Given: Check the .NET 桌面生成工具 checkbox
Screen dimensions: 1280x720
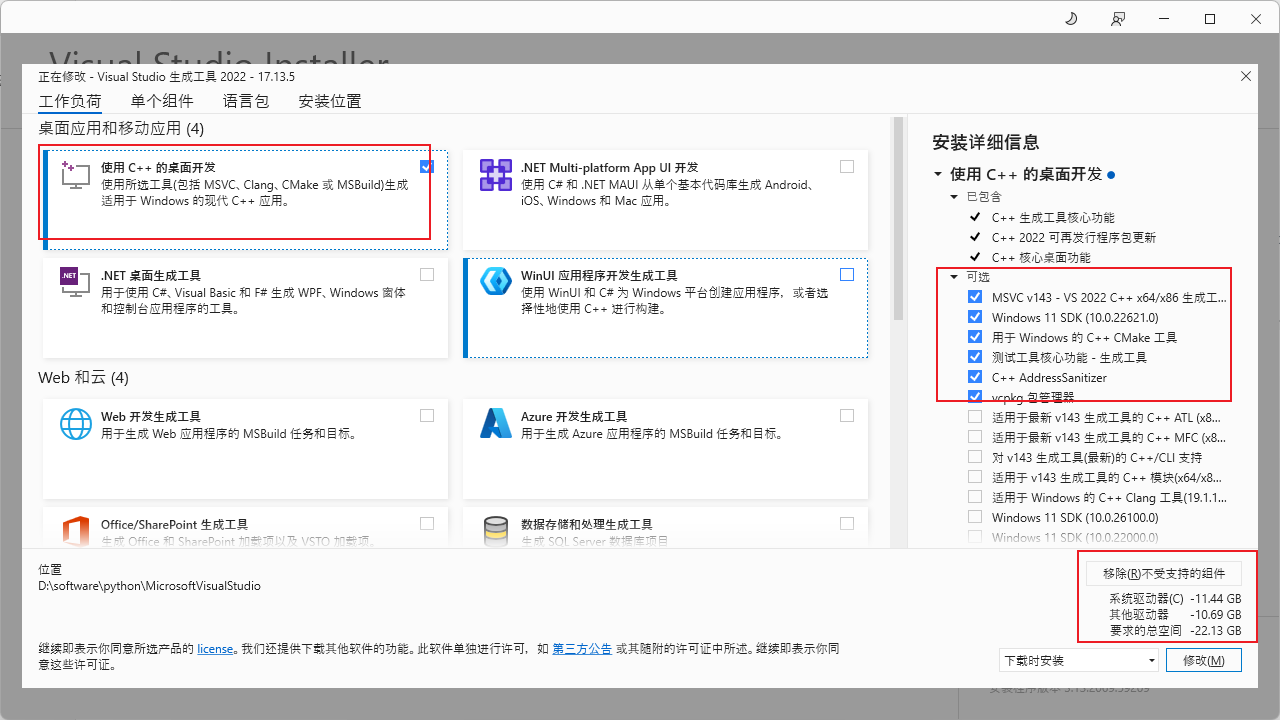Looking at the screenshot, I should (427, 274).
